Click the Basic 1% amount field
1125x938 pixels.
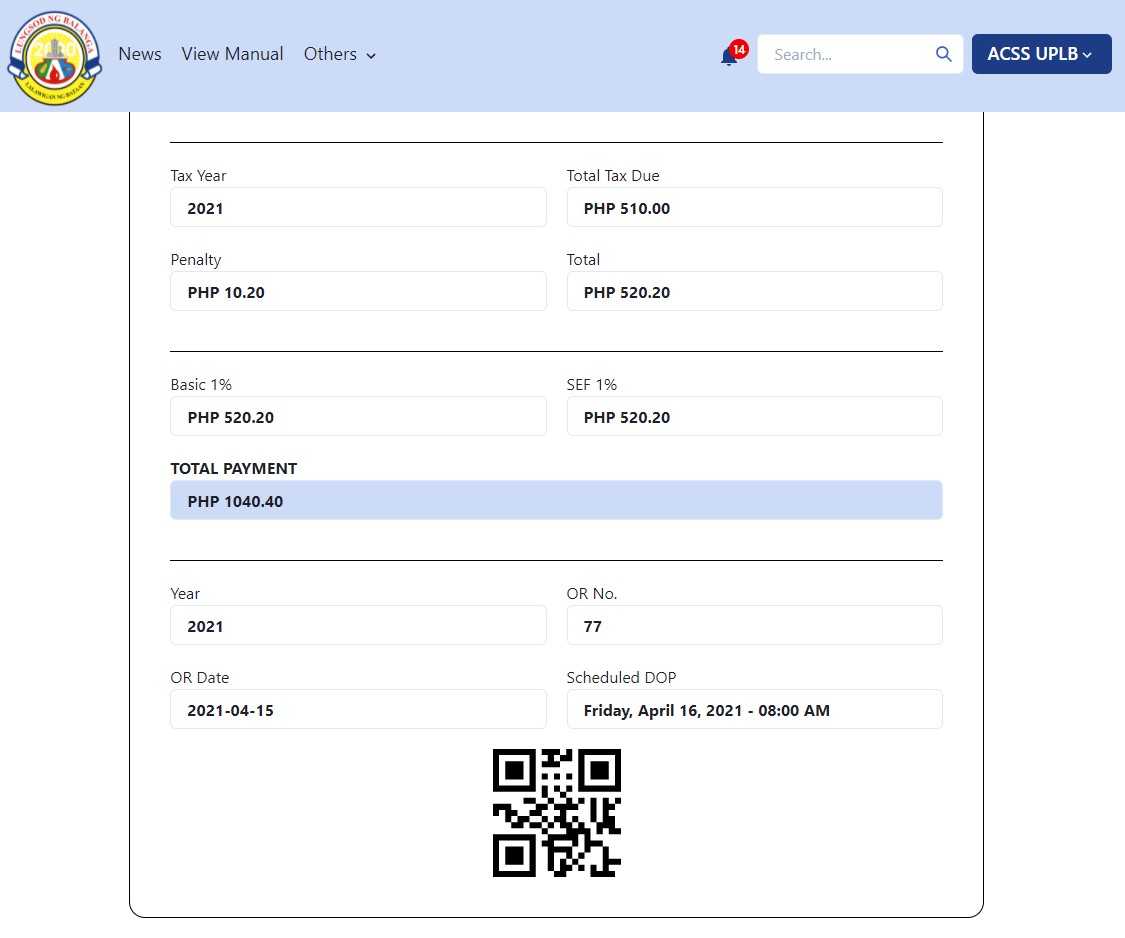358,417
